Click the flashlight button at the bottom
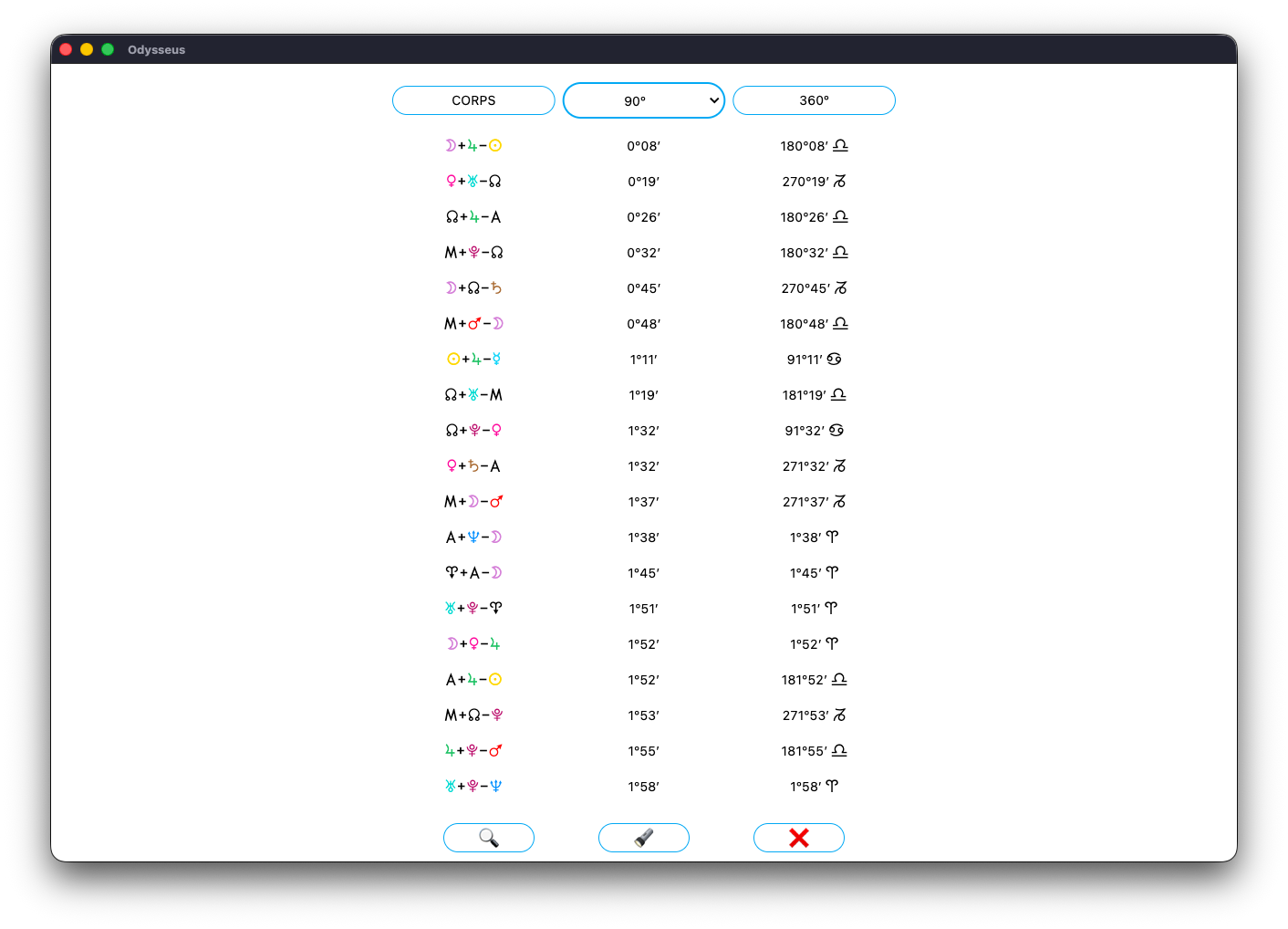1288x929 pixels. (643, 838)
